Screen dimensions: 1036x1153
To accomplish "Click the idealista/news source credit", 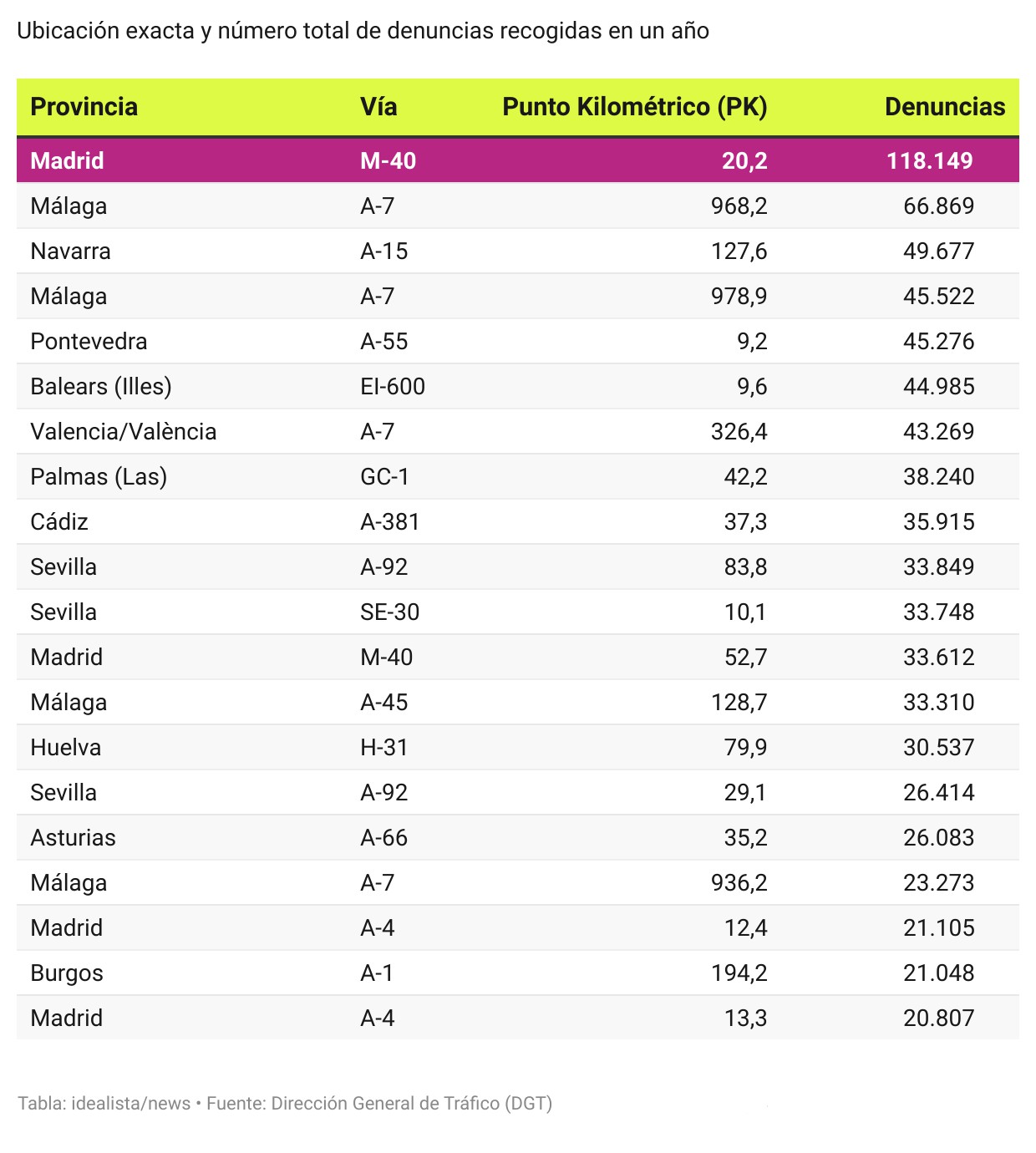I will tap(130, 1103).
